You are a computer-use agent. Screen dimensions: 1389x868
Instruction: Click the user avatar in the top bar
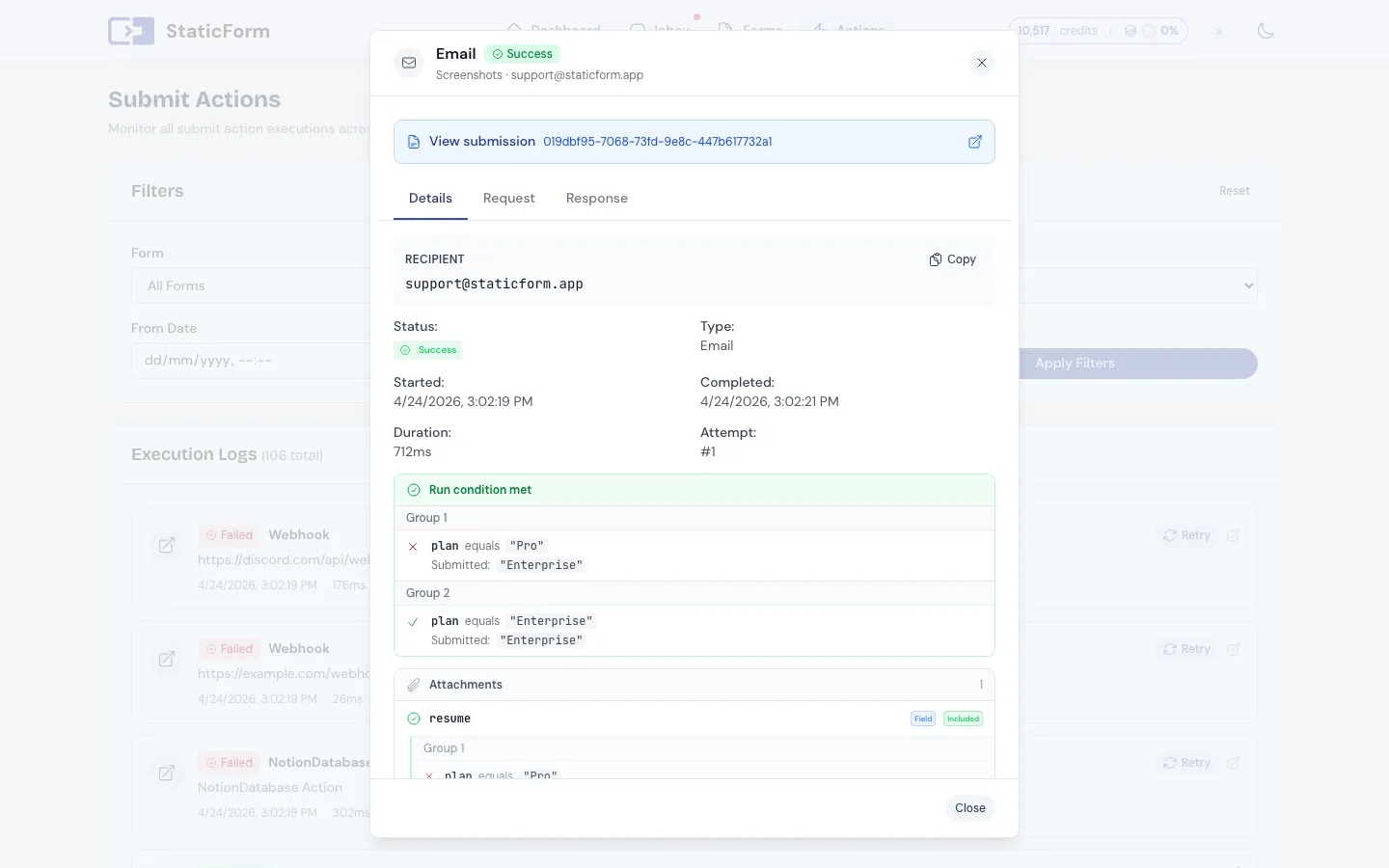point(1219,31)
